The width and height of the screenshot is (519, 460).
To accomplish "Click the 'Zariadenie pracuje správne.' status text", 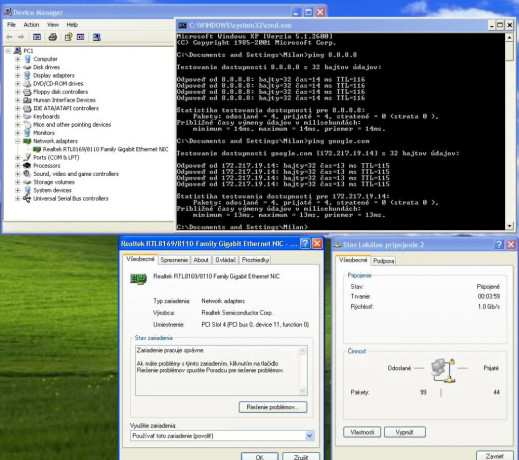I will [171, 350].
